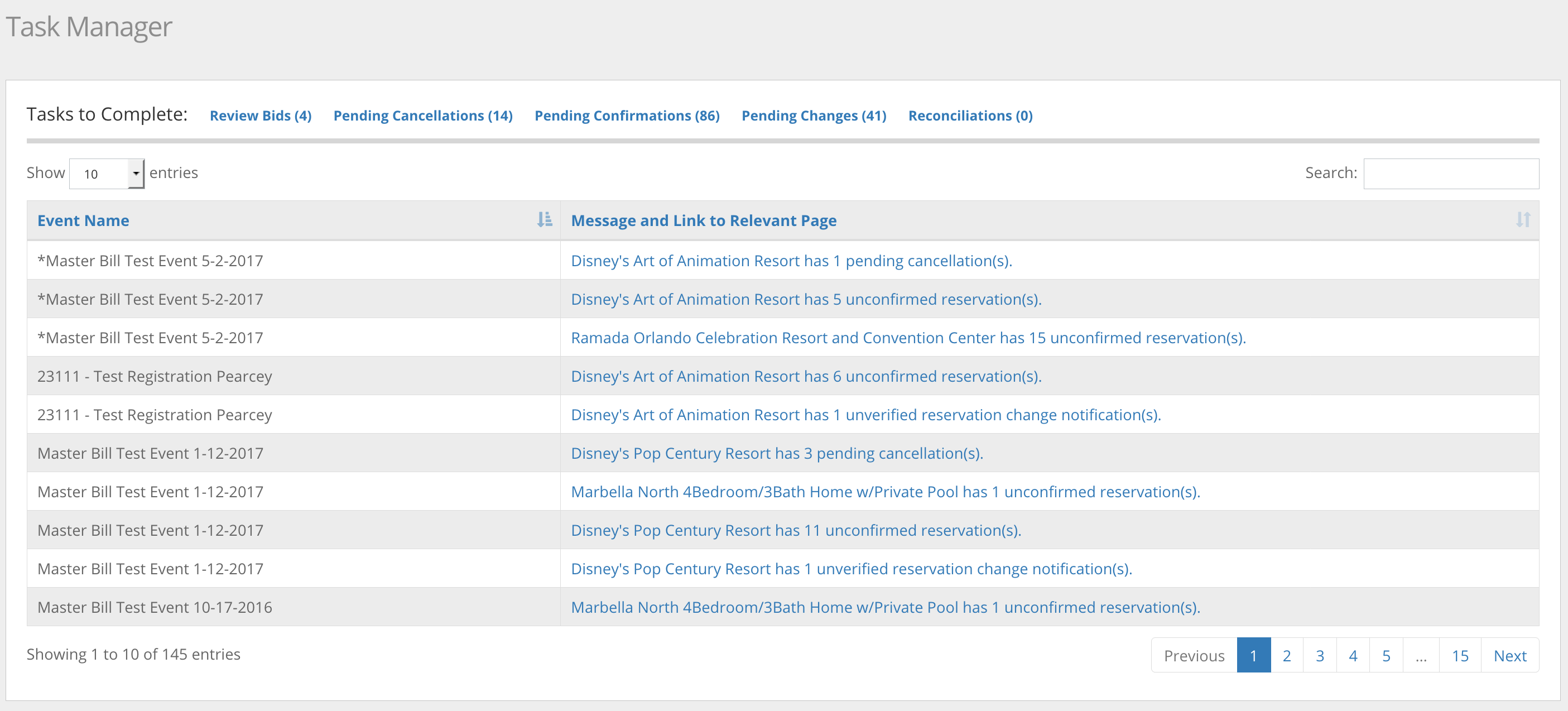1568x711 pixels.
Task: Open the Ramada Orlando 15 unconfirmed reservations link
Action: pyautogui.click(x=907, y=338)
